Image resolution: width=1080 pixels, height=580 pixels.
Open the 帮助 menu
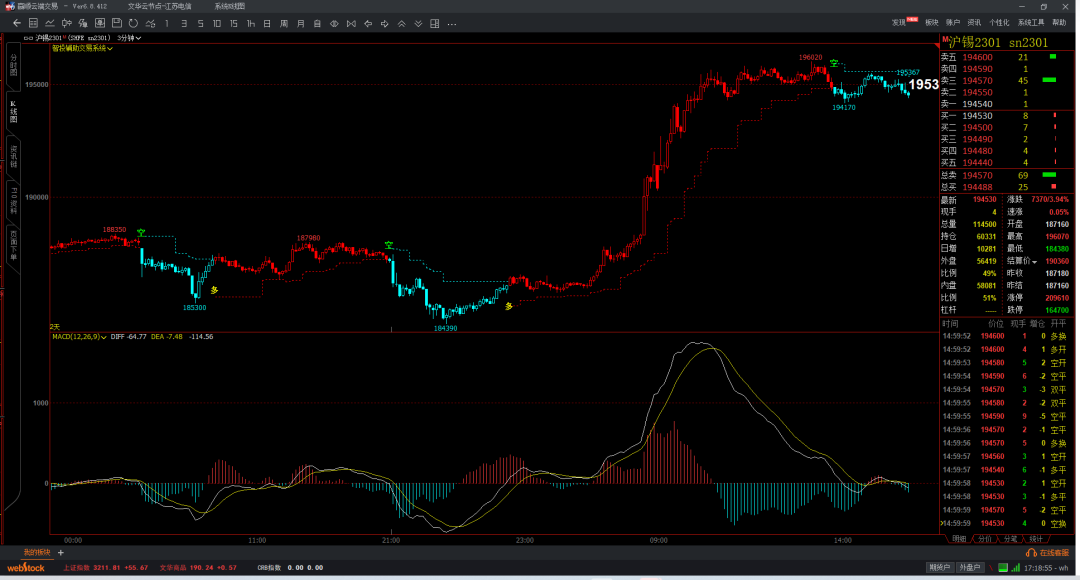click(1059, 23)
